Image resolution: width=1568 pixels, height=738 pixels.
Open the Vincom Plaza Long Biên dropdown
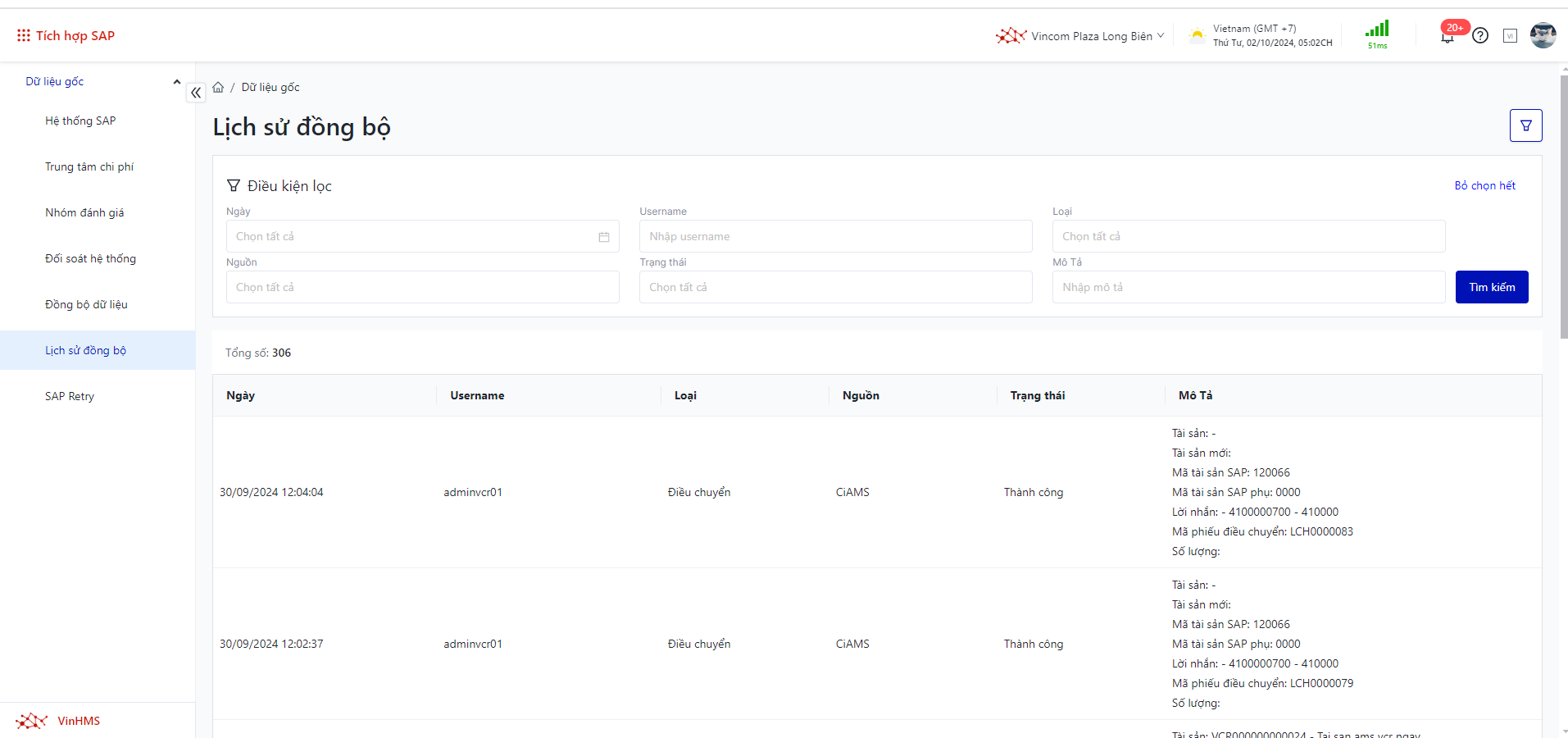1080,36
